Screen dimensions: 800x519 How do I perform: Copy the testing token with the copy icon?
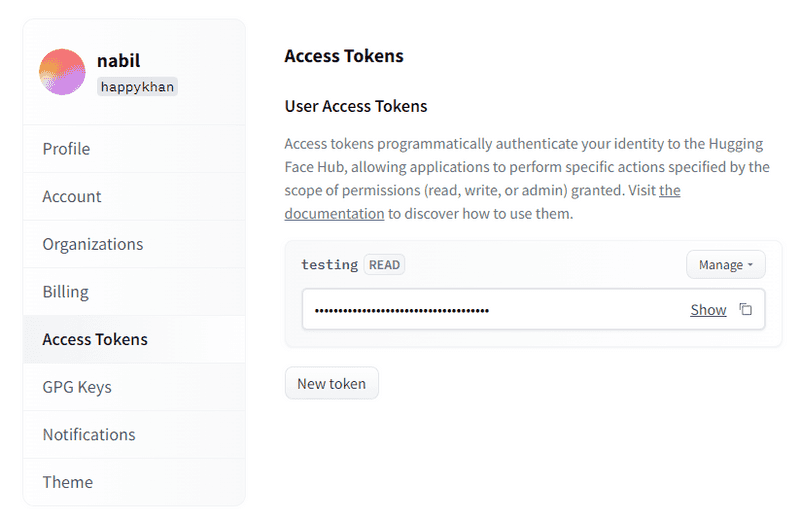745,309
